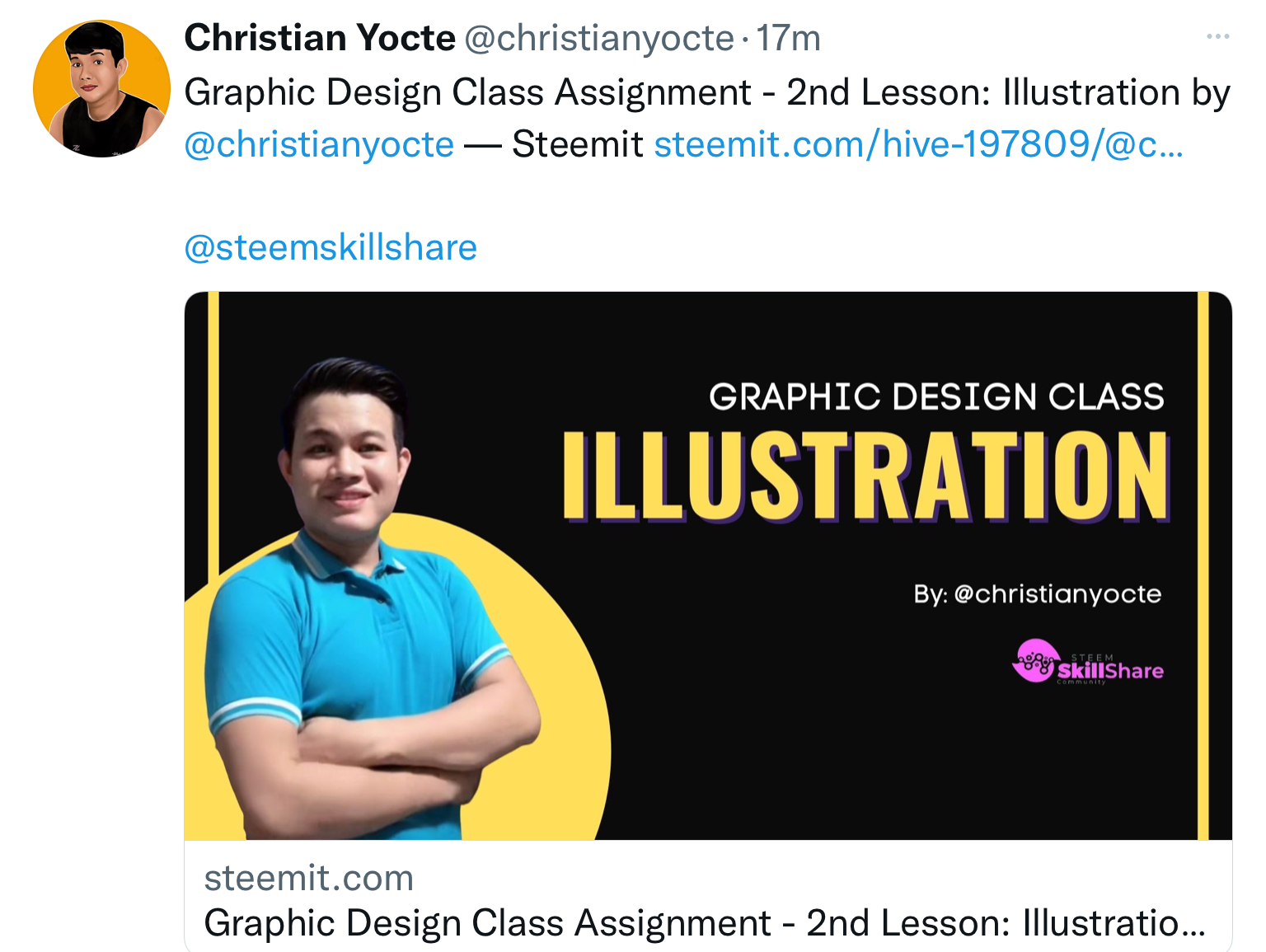Open the tweet's more options menu
The image size is (1266, 952).
1217,37
